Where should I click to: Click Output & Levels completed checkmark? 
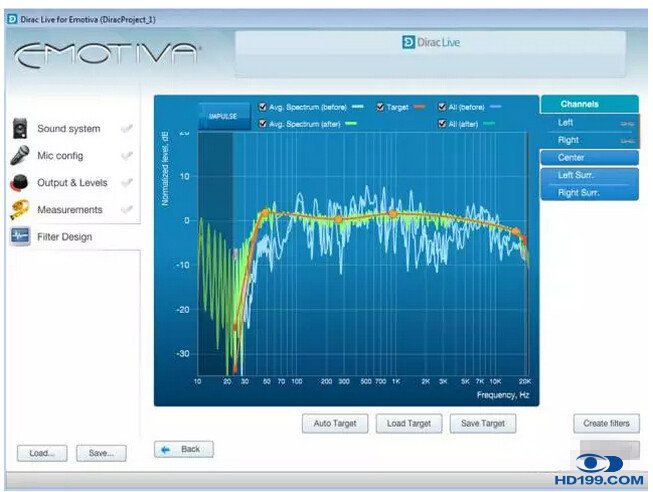coord(127,183)
